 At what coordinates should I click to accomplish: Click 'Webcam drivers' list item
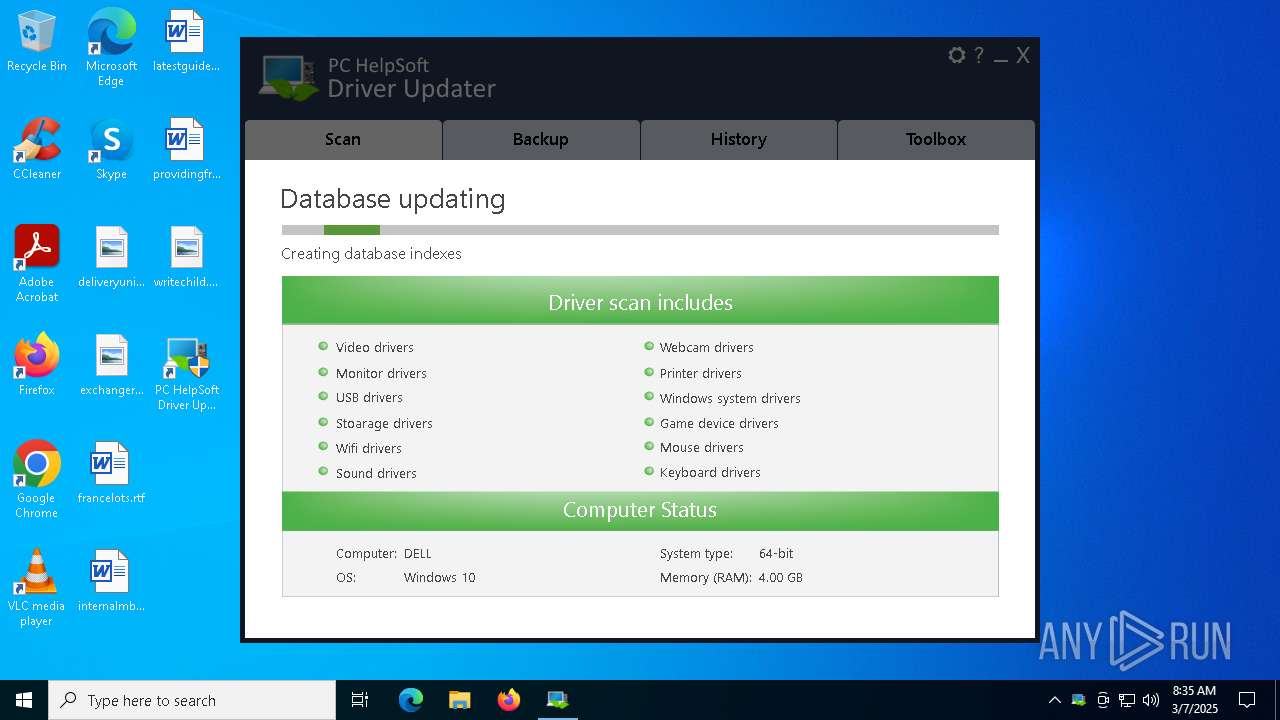[x=706, y=348]
